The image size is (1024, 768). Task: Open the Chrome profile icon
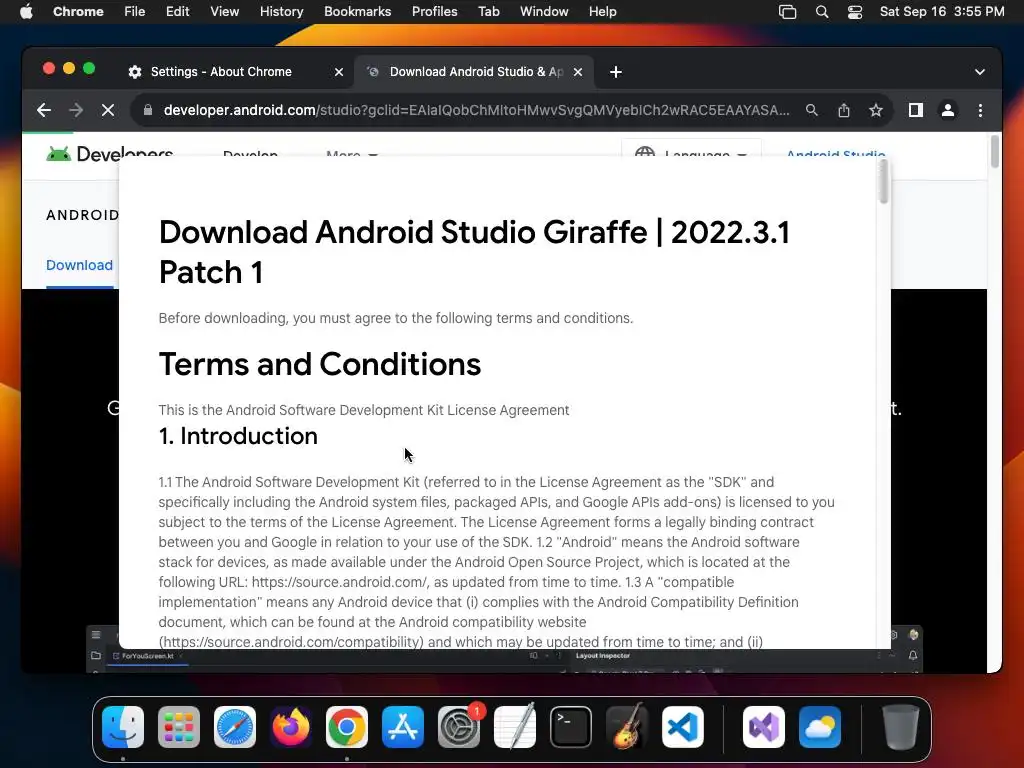(x=948, y=110)
